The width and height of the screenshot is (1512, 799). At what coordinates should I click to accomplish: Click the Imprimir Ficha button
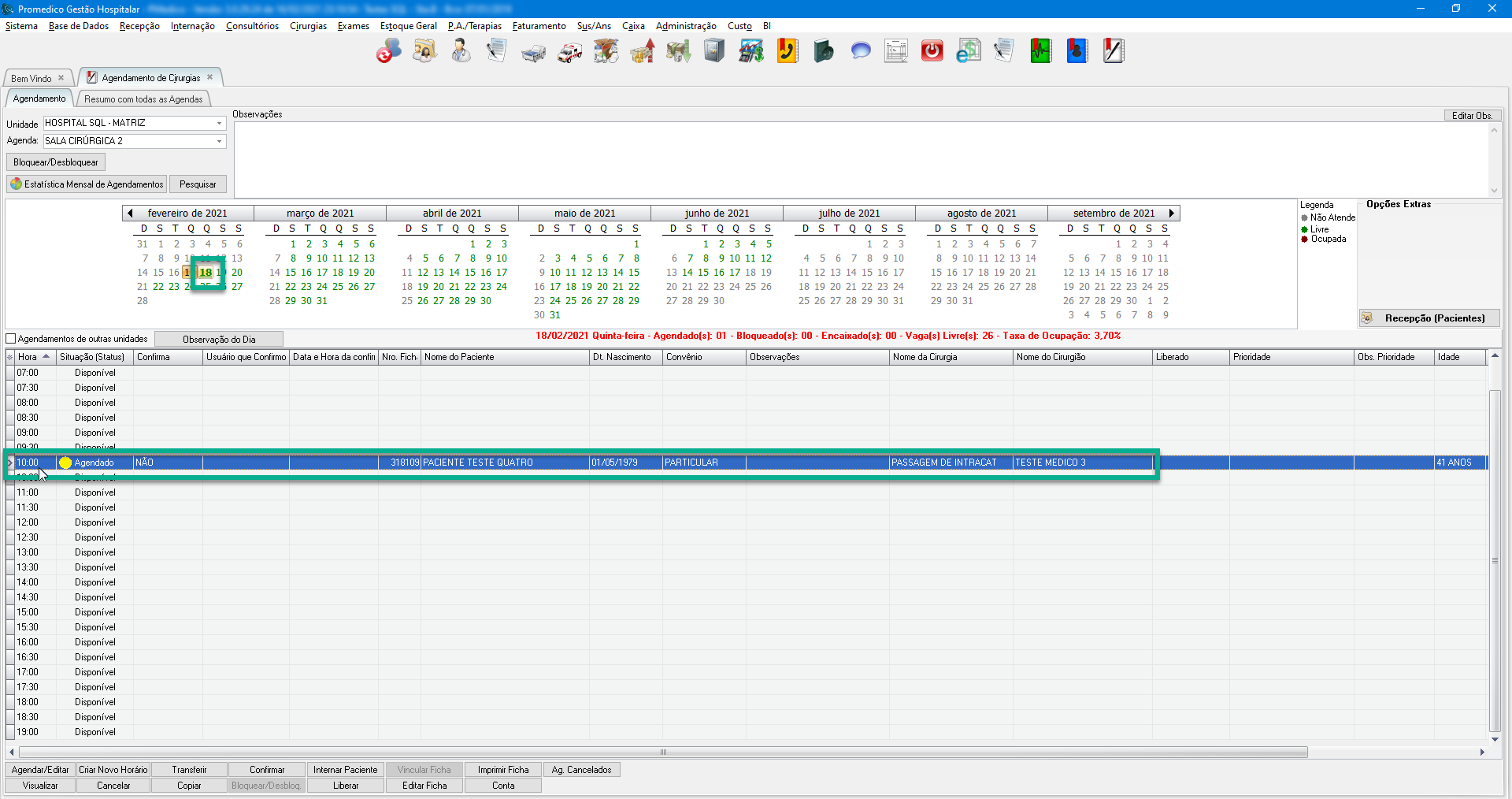coord(502,770)
